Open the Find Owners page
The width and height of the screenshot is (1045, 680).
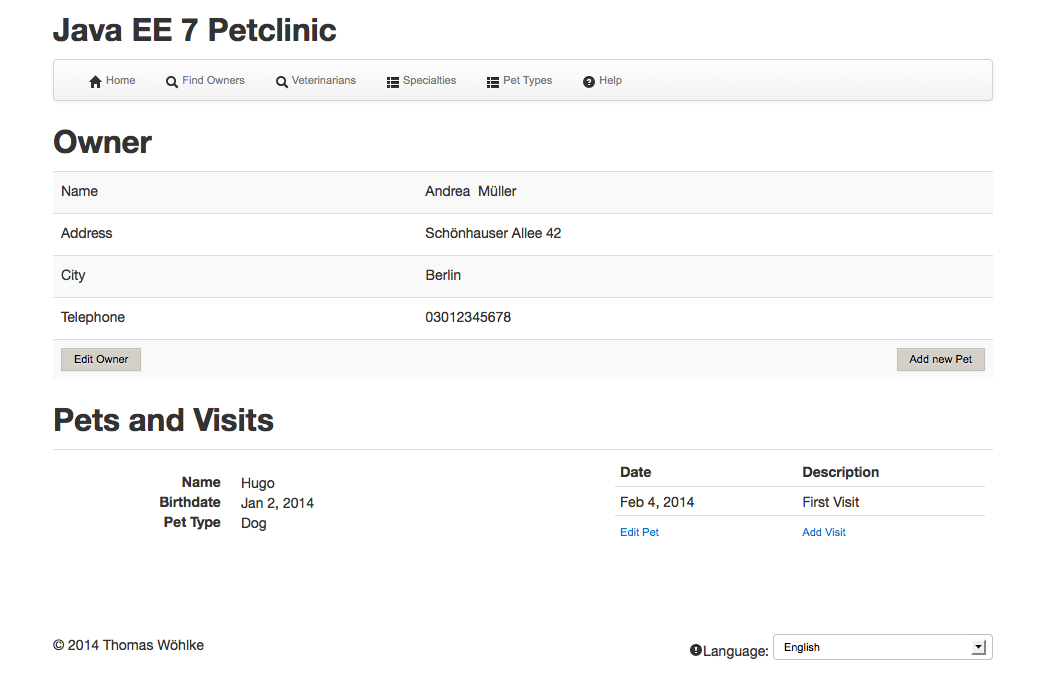(x=213, y=80)
